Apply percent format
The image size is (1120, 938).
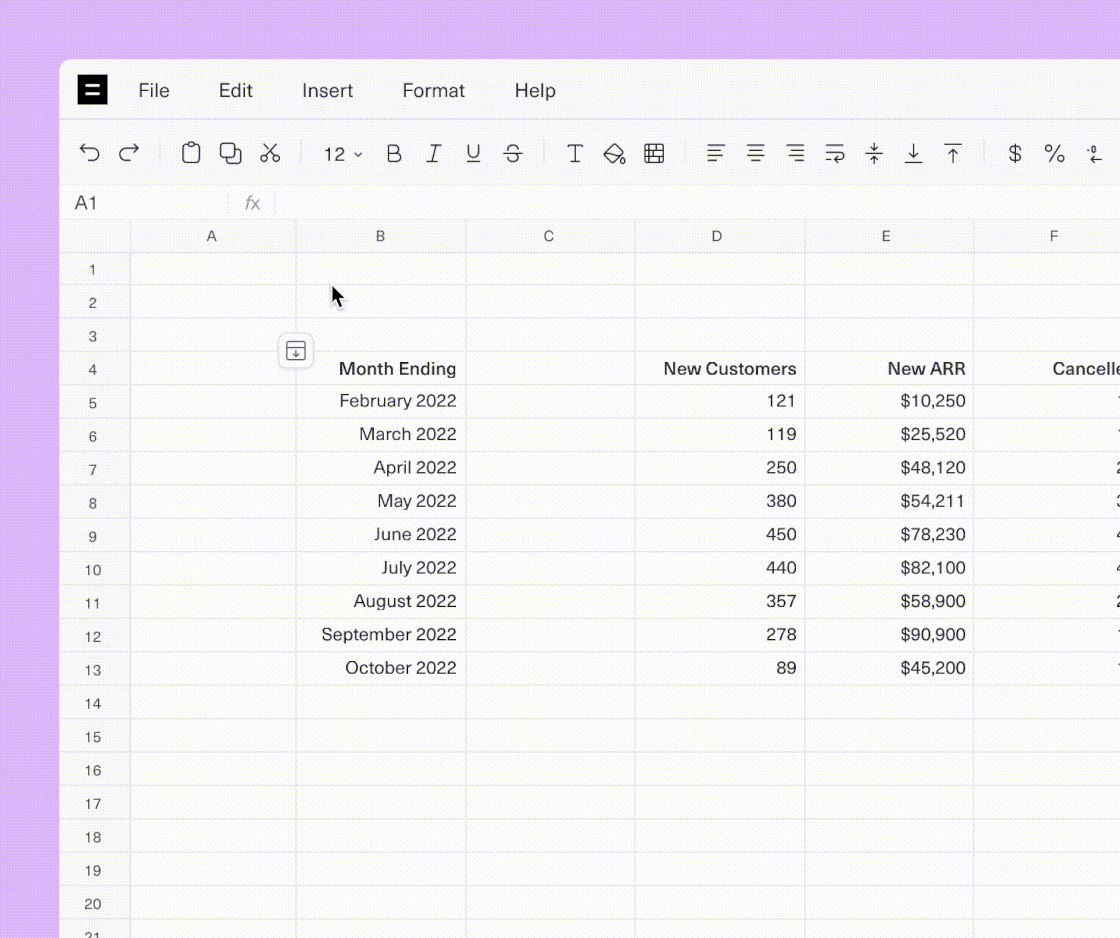pos(1054,154)
